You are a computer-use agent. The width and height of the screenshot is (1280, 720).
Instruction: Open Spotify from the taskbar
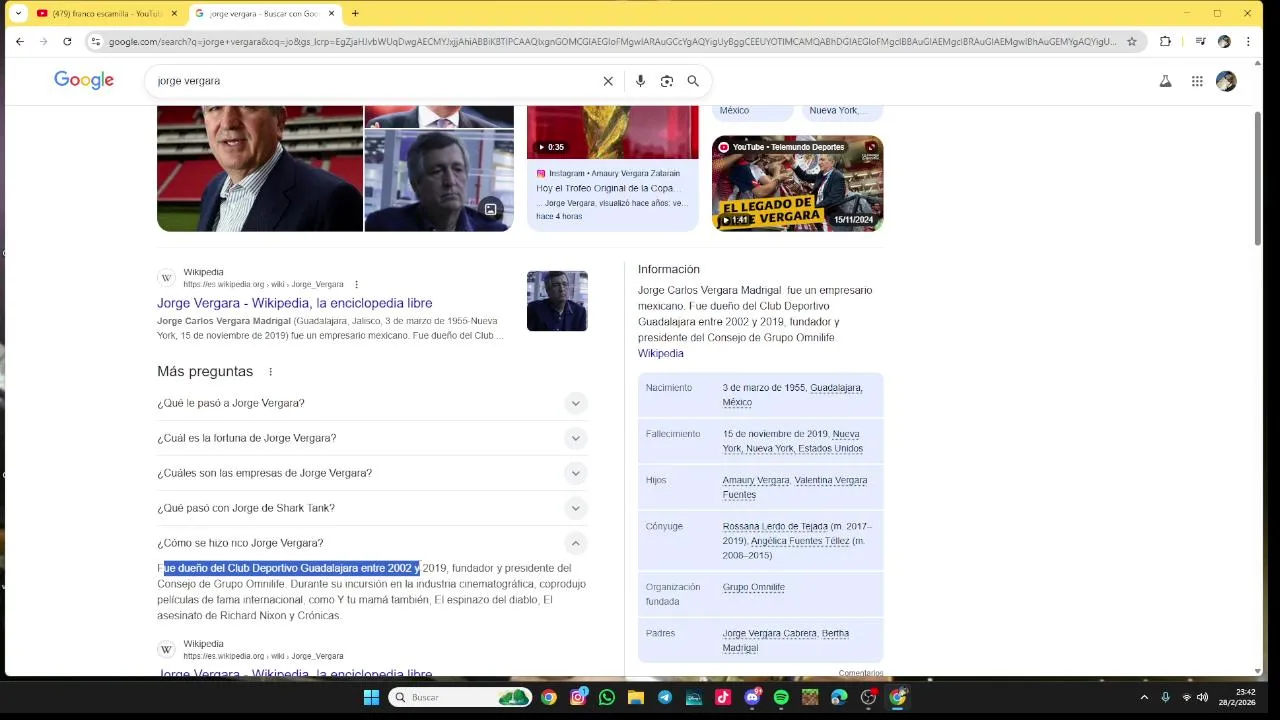tap(781, 697)
